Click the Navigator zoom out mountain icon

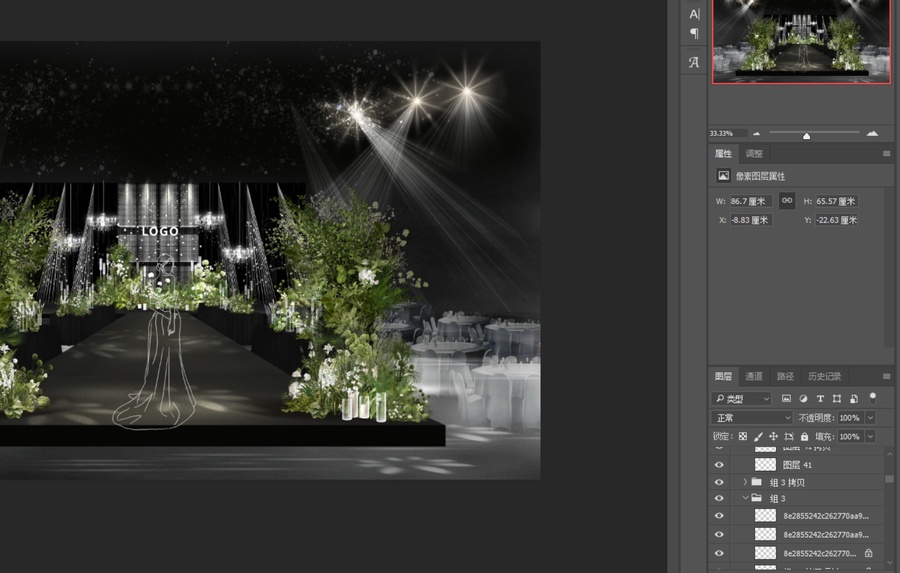757,133
